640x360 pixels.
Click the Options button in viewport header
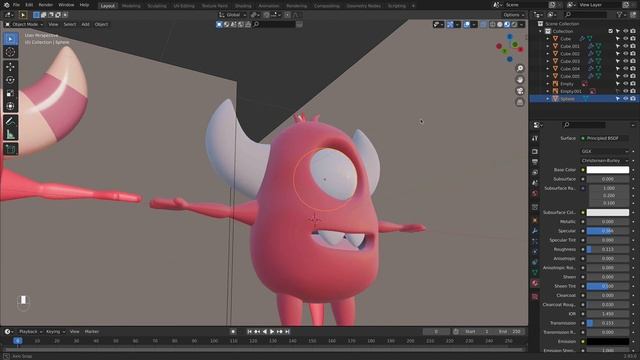tap(513, 15)
